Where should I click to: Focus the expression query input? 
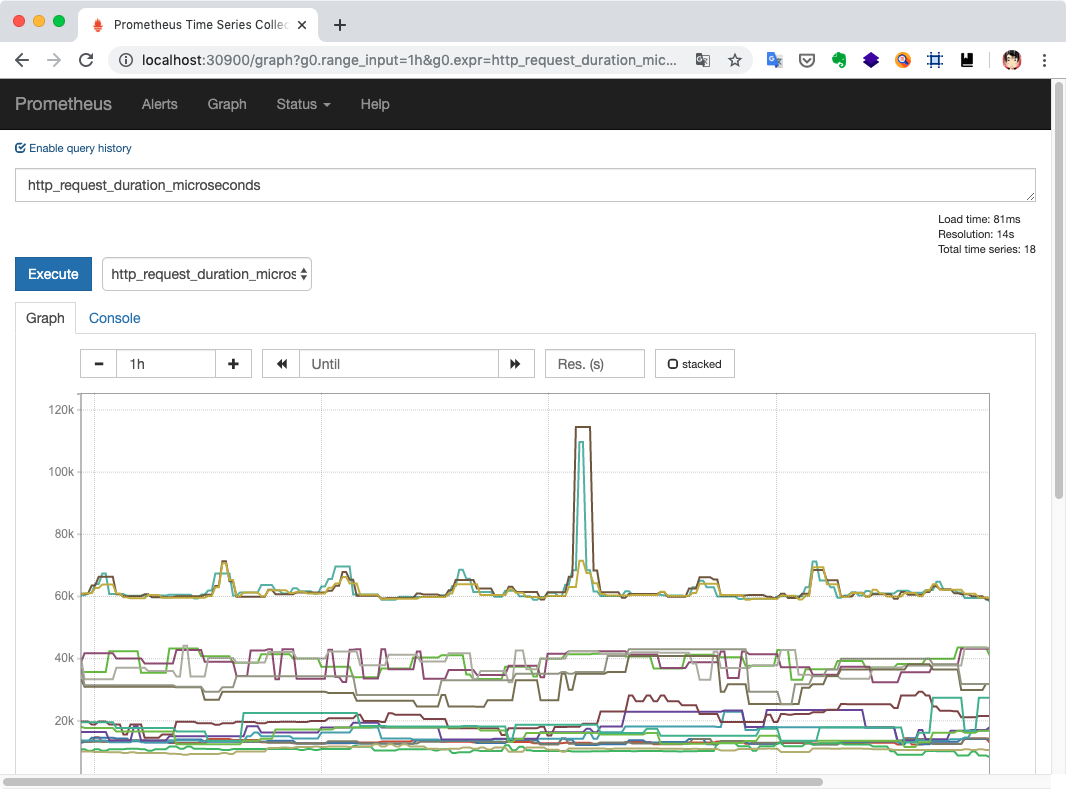click(525, 185)
